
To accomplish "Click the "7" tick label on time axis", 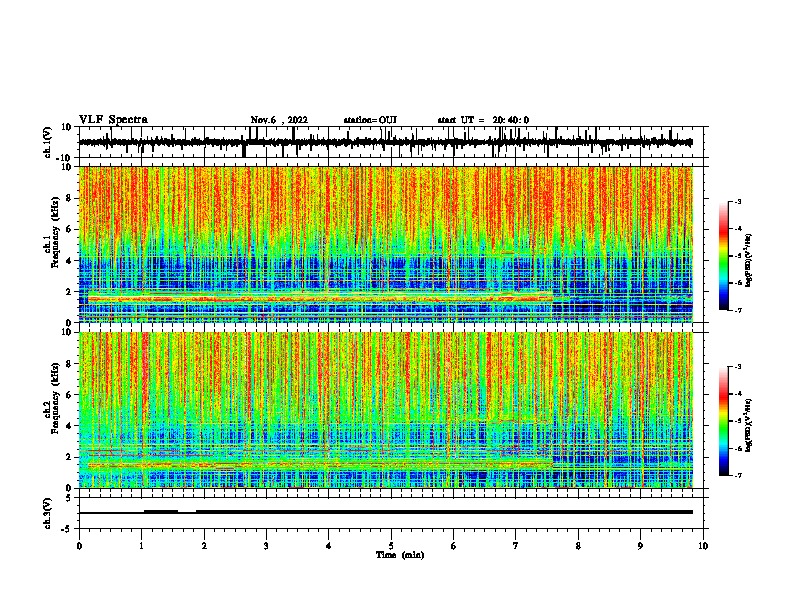I will [516, 546].
